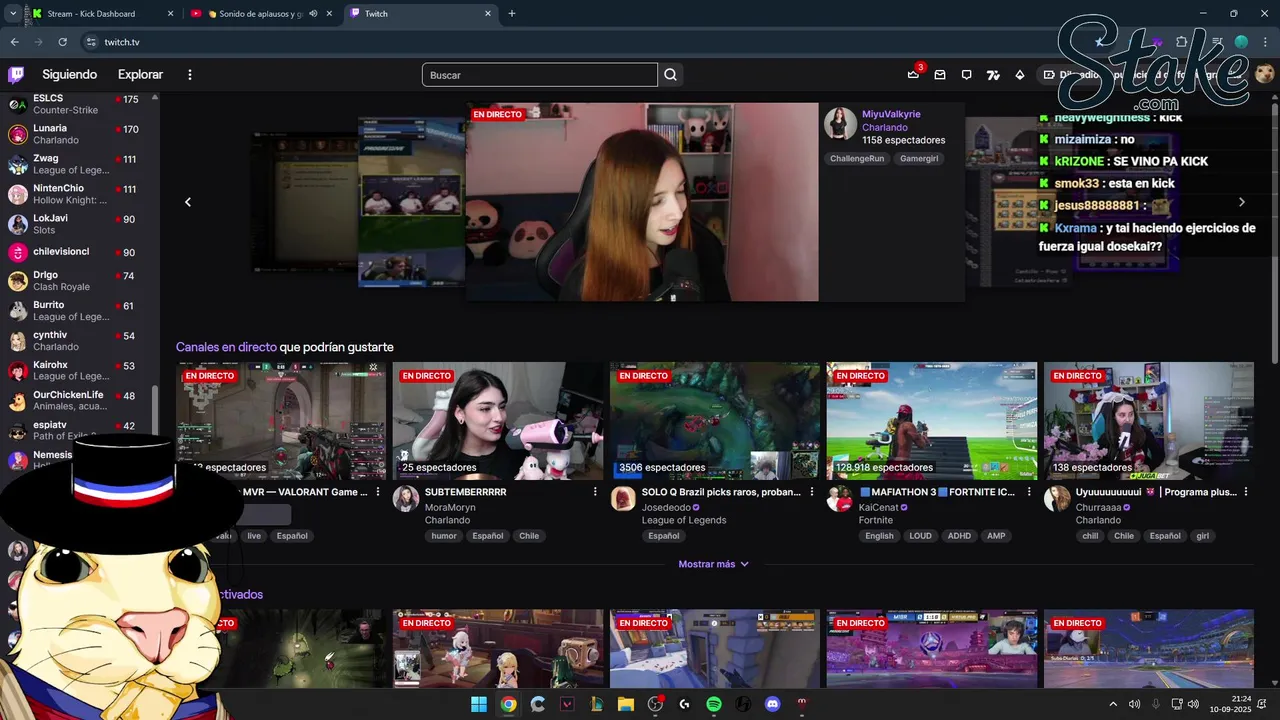1280x720 pixels.
Task: Click Fortnite category under KaiCenat
Action: [x=876, y=520]
